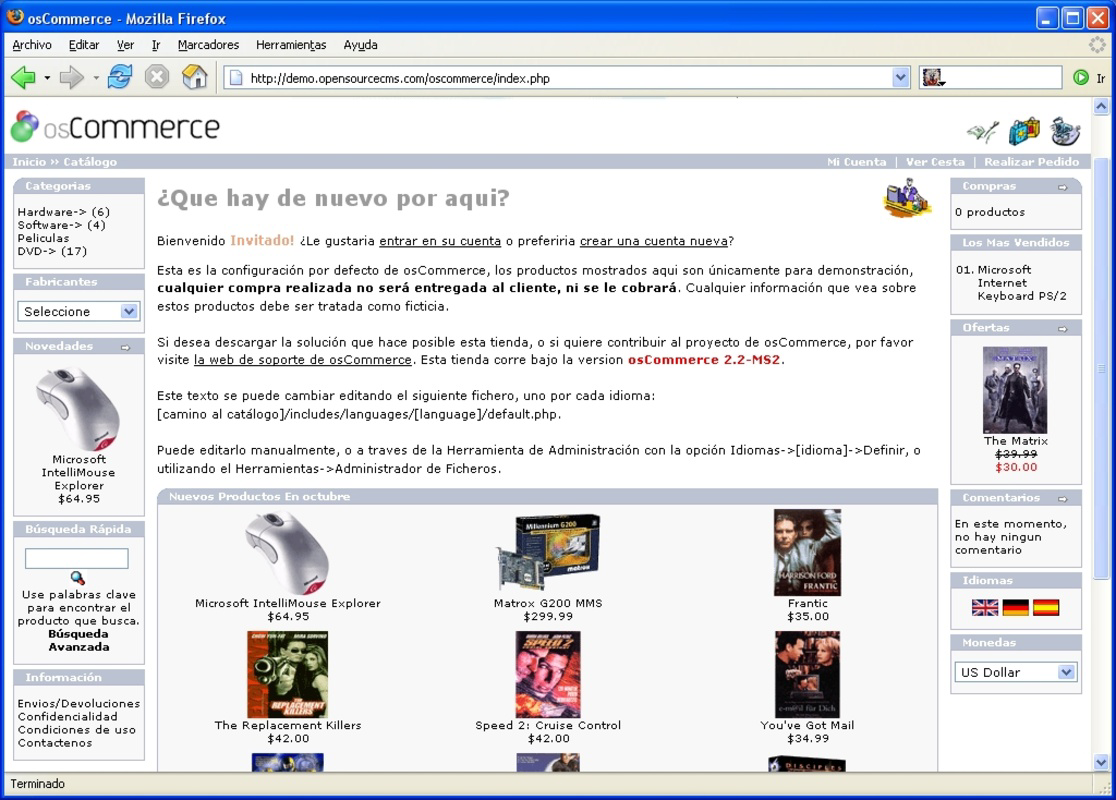Viewport: 1116px width, 800px height.
Task: Open the Herramientas menu
Action: (291, 45)
